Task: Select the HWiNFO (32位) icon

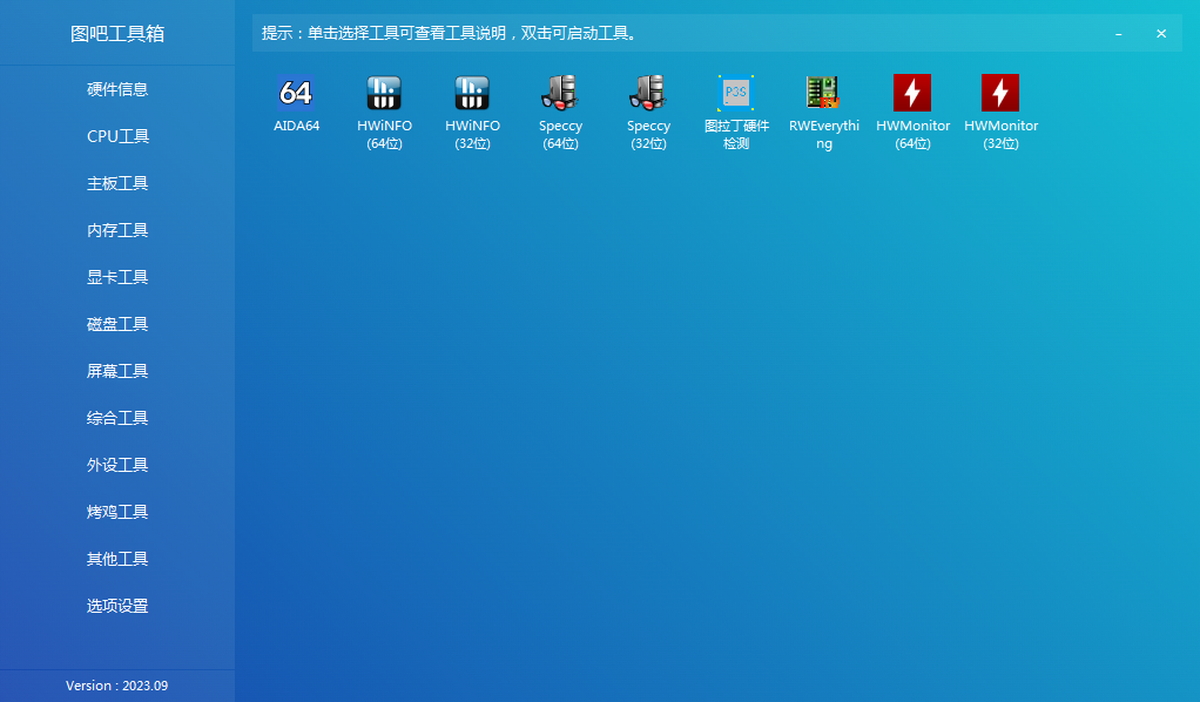Action: click(x=472, y=93)
